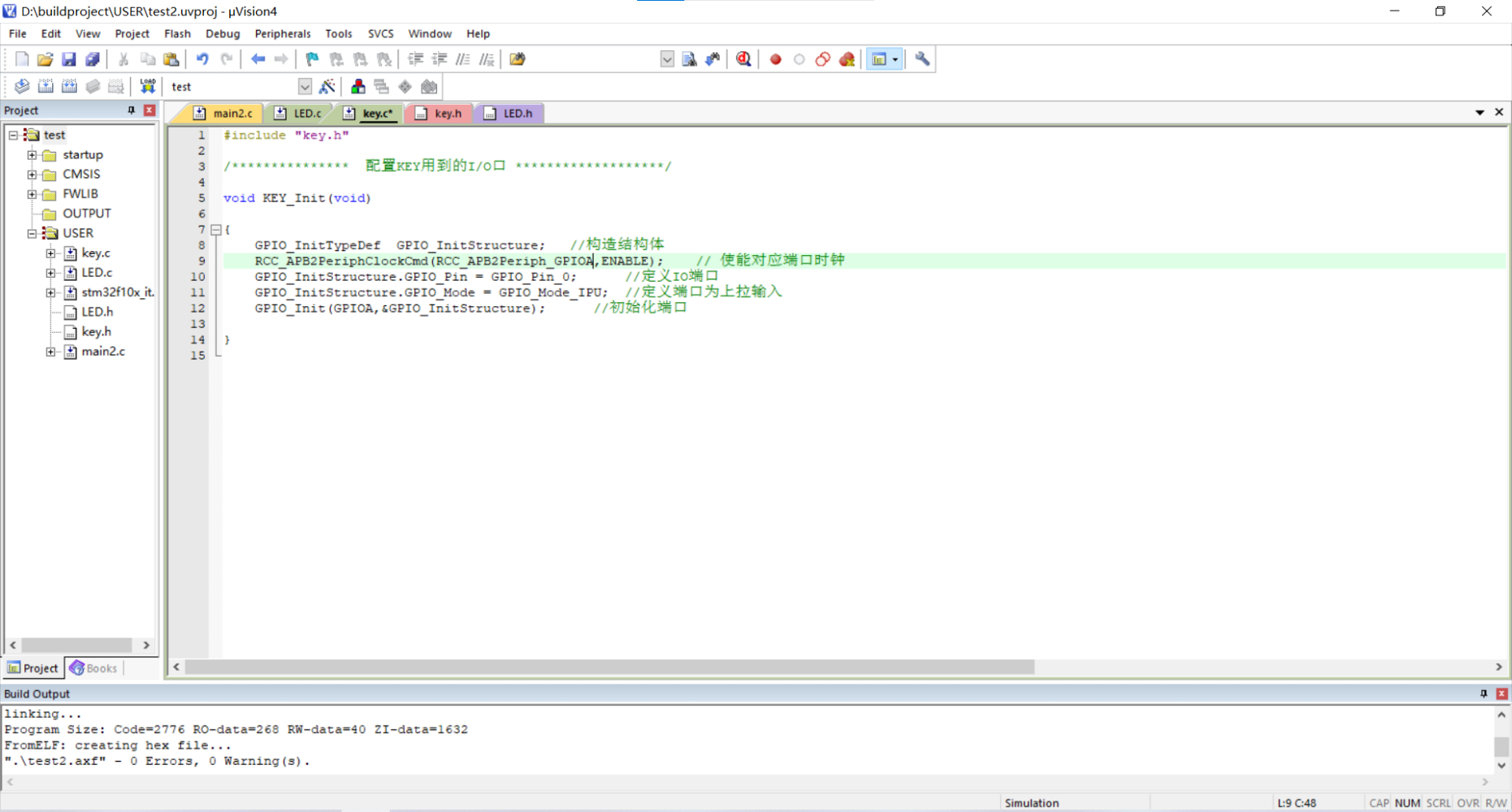Find in files icon
This screenshot has height=812, width=1512.
(689, 59)
